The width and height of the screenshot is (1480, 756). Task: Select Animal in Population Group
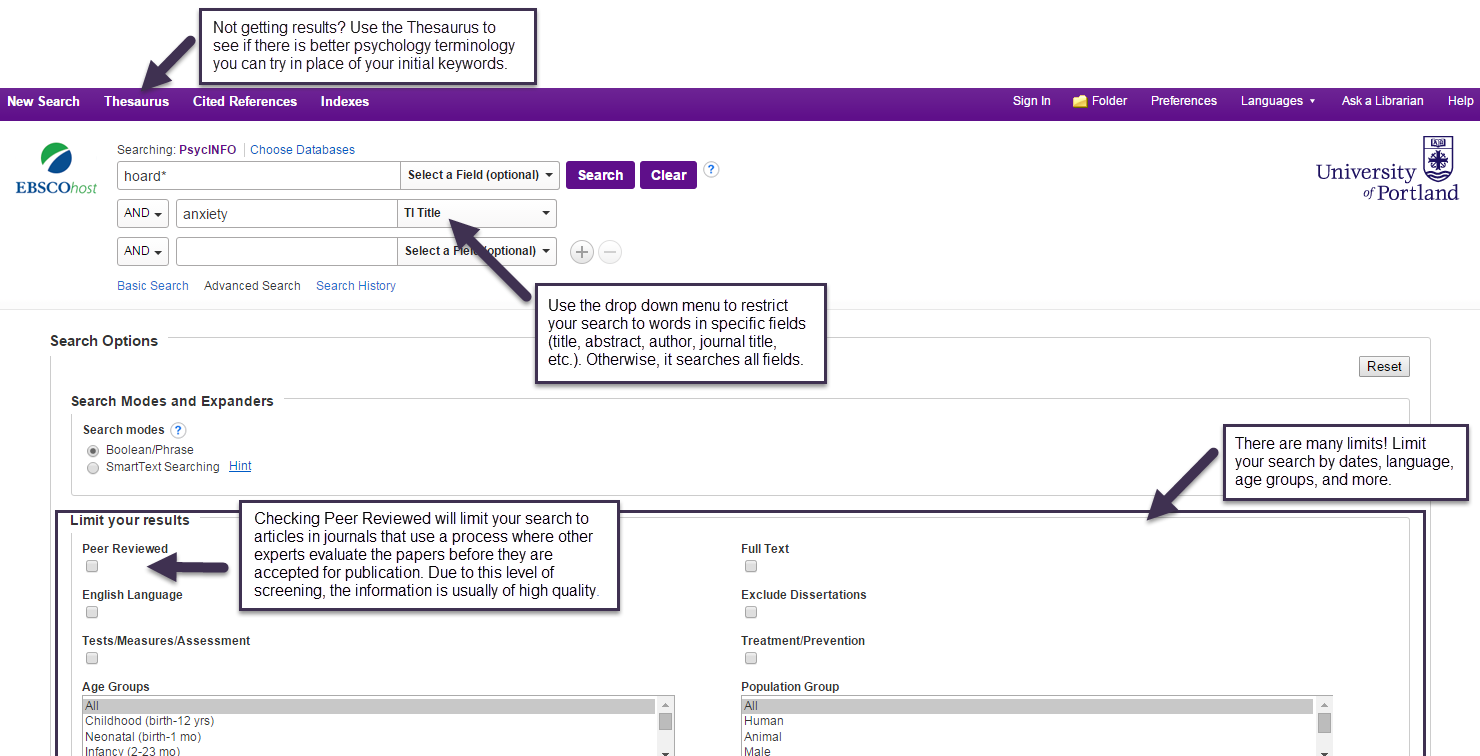[x=1027, y=737]
